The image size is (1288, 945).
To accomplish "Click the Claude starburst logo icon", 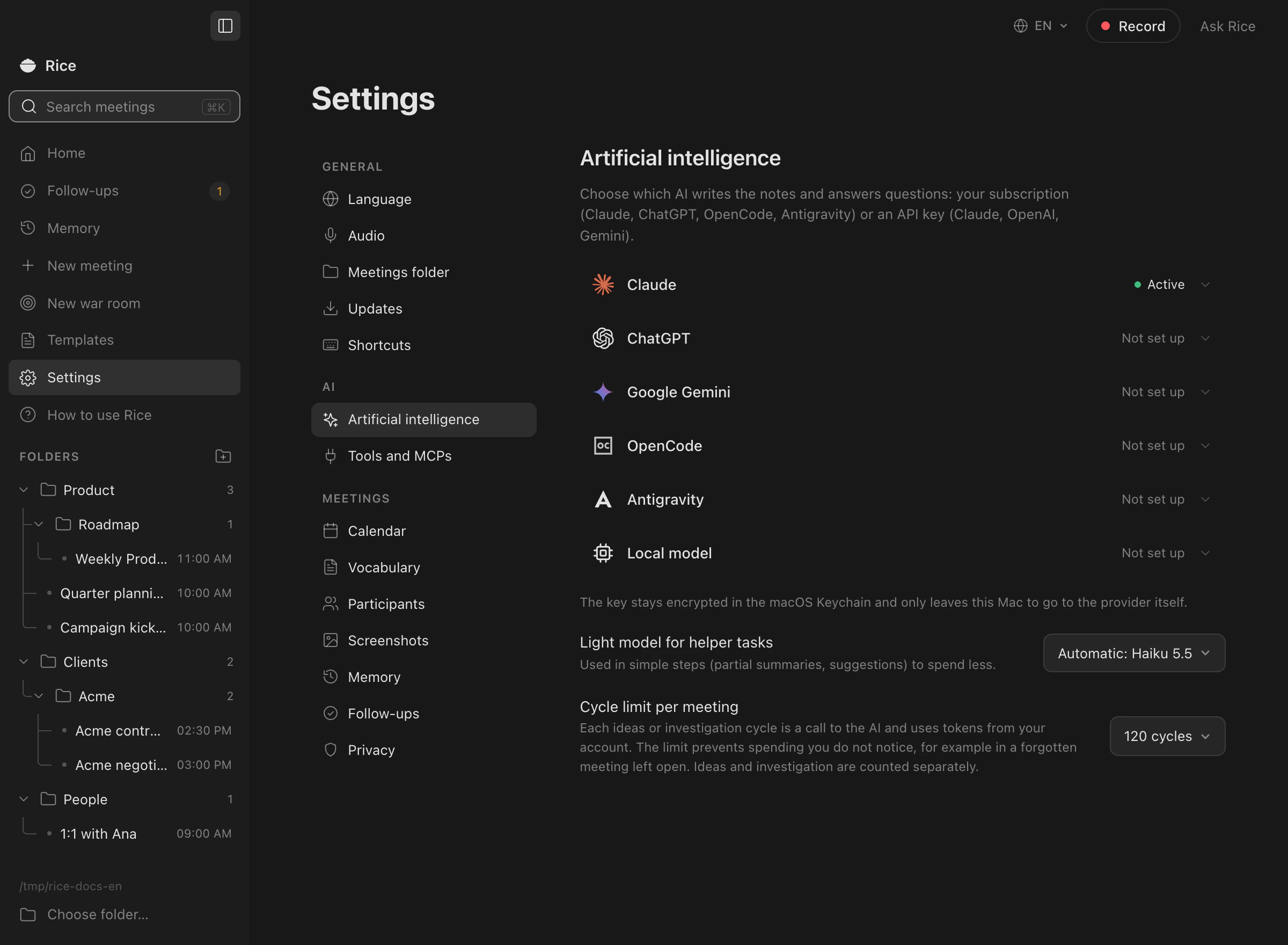I will click(x=603, y=284).
